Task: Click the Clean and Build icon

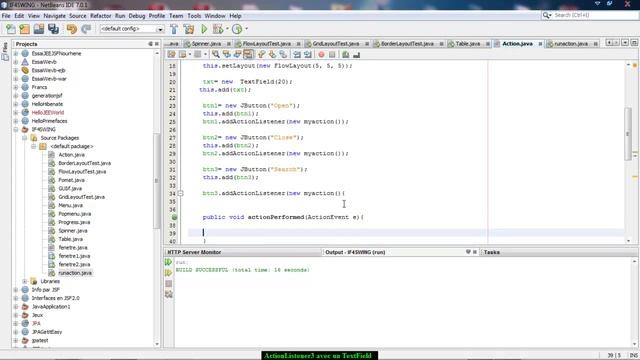Action: 189,29
